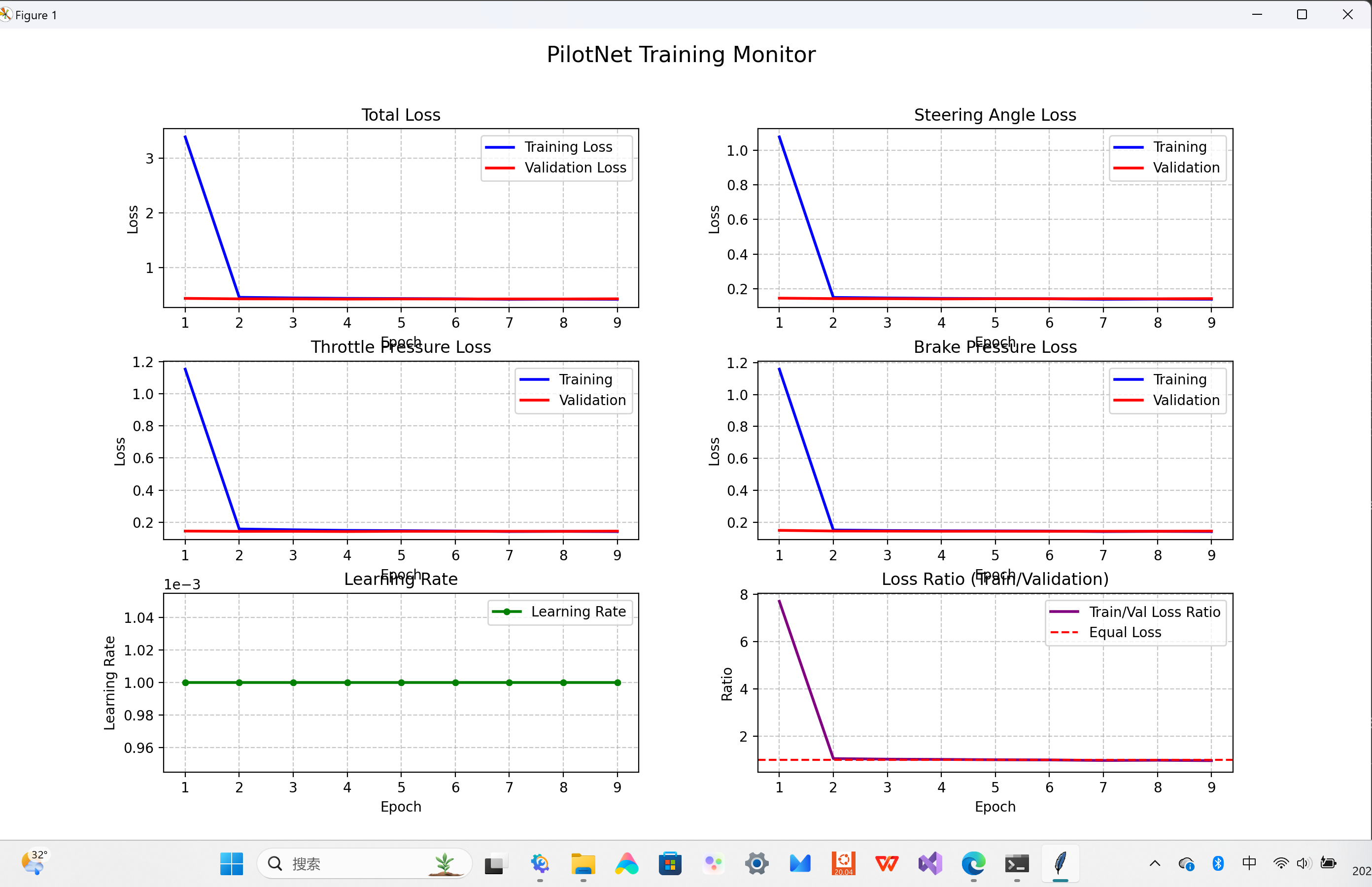Viewport: 1372px width, 887px height.
Task: Open the volume speaker tray icon
Action: coord(1303,863)
